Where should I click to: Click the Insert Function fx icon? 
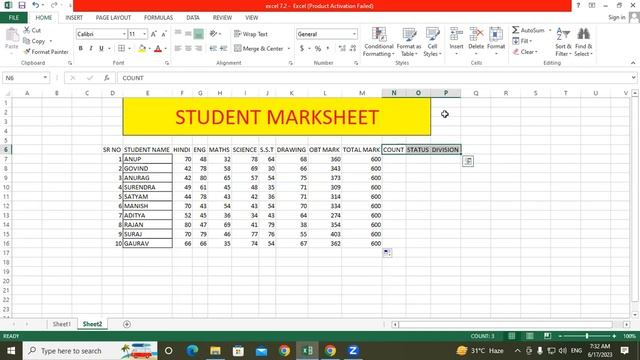[x=107, y=78]
